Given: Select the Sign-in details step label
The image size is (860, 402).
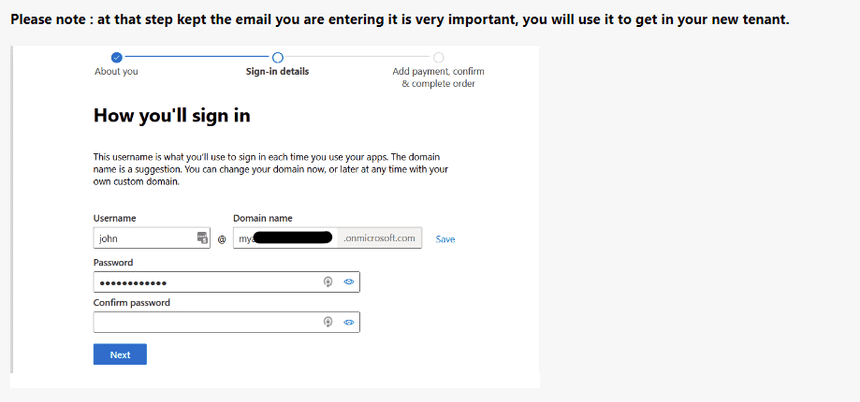Looking at the screenshot, I should [x=277, y=72].
